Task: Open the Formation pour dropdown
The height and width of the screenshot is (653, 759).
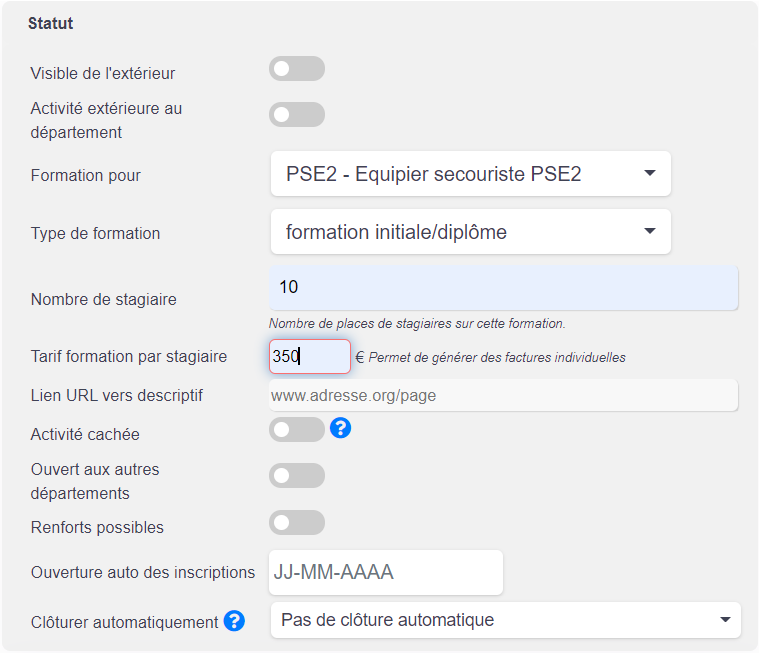Action: pyautogui.click(x=471, y=174)
